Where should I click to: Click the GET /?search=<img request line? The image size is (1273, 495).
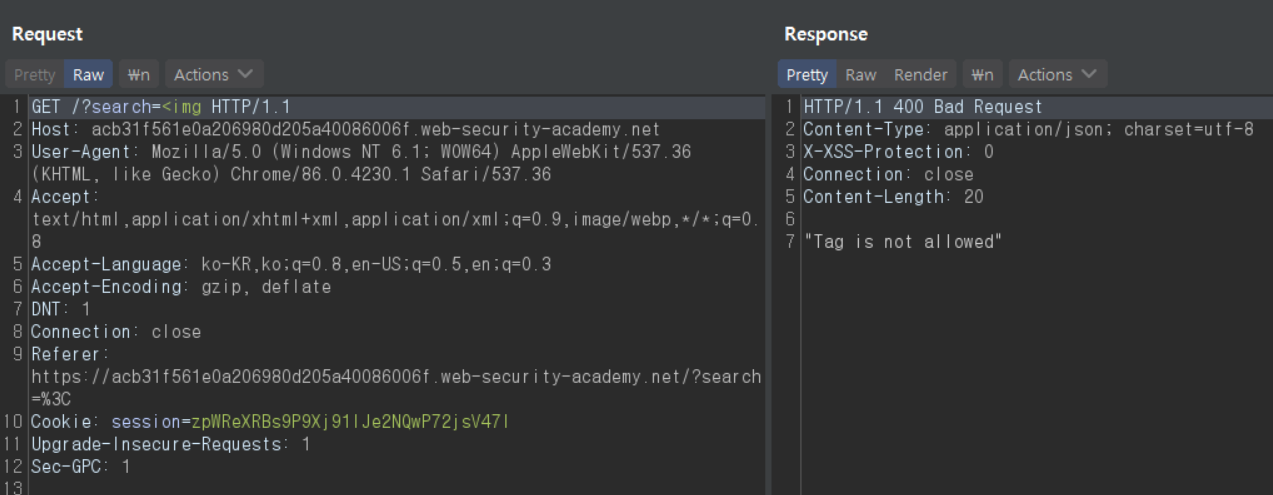160,107
